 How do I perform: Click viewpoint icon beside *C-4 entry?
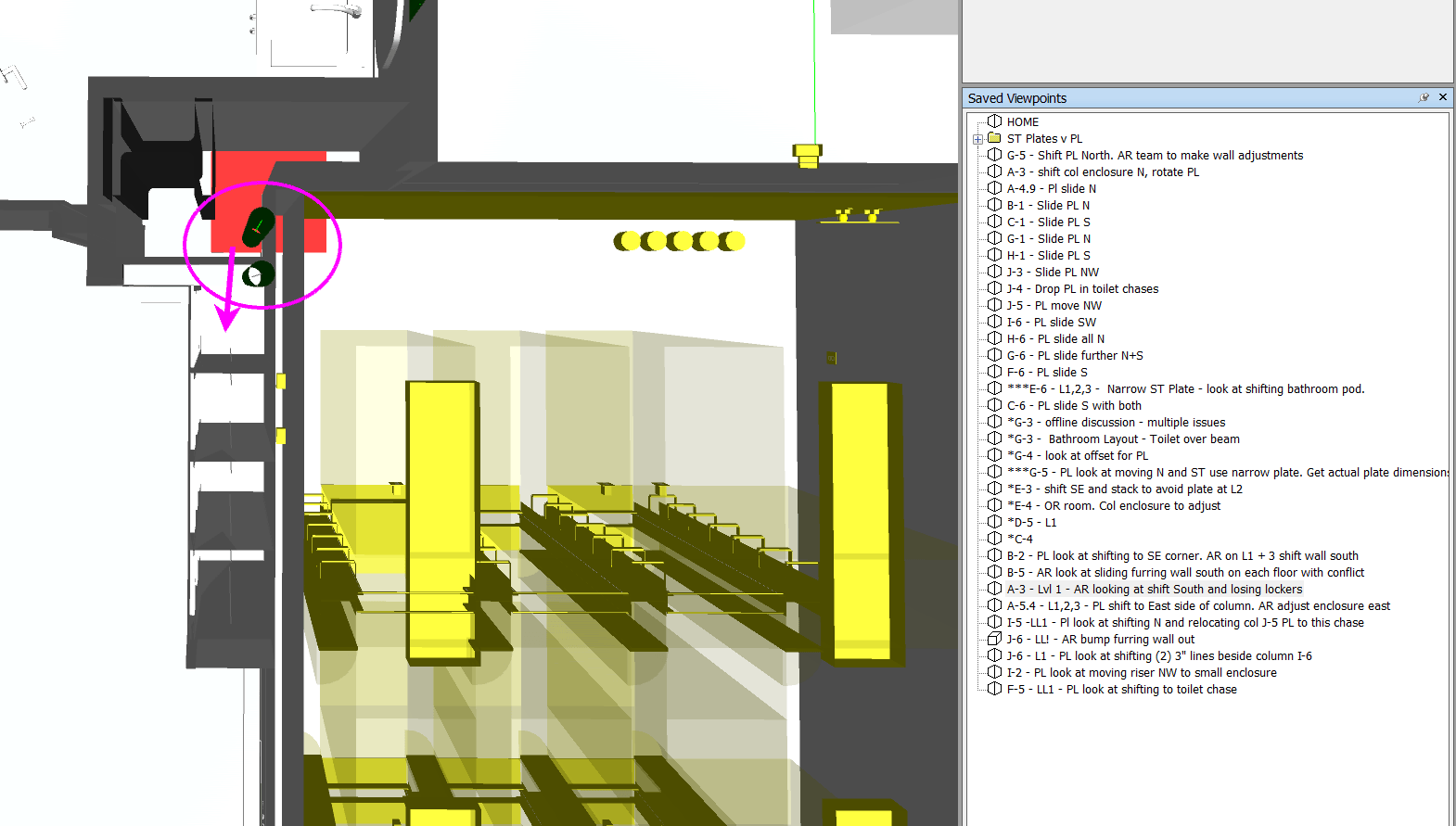[994, 539]
